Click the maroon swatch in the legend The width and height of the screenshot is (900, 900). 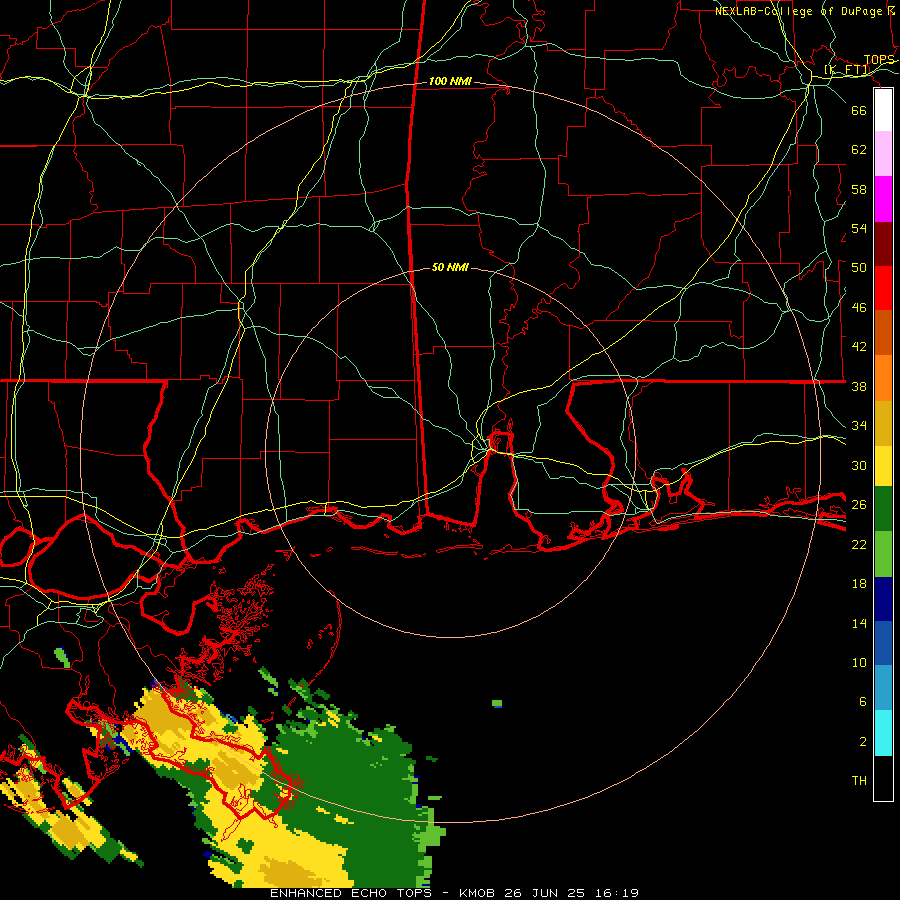point(883,244)
